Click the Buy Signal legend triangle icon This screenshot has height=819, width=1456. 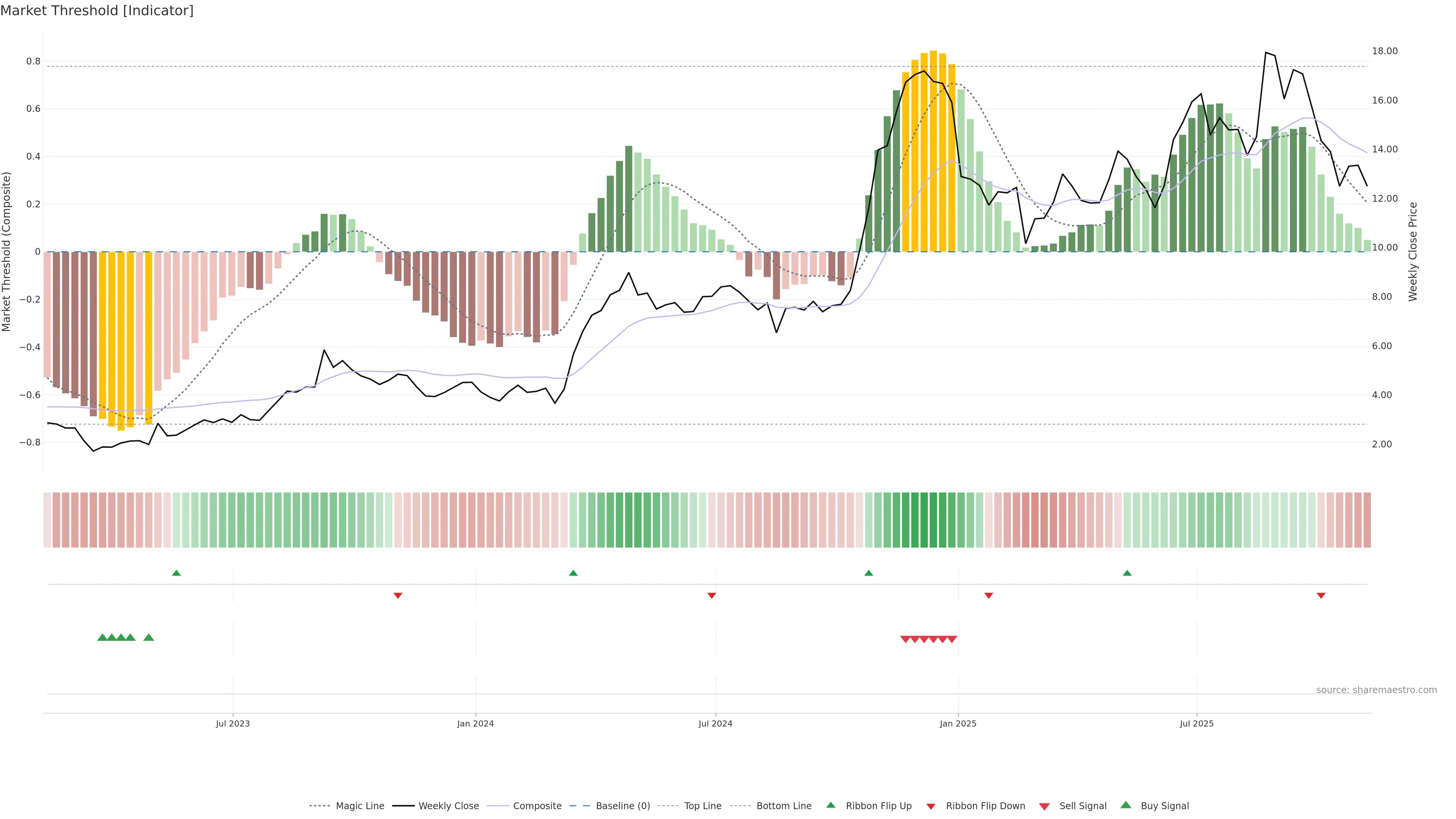[1126, 805]
